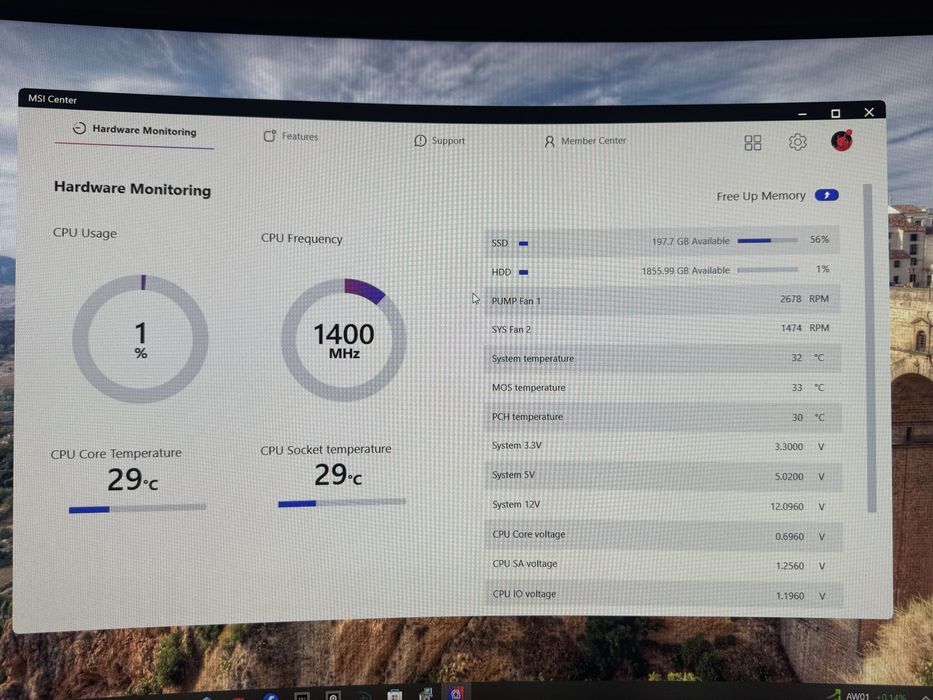Switch to the Features tab
Viewport: 933px width, 700px height.
[x=291, y=136]
